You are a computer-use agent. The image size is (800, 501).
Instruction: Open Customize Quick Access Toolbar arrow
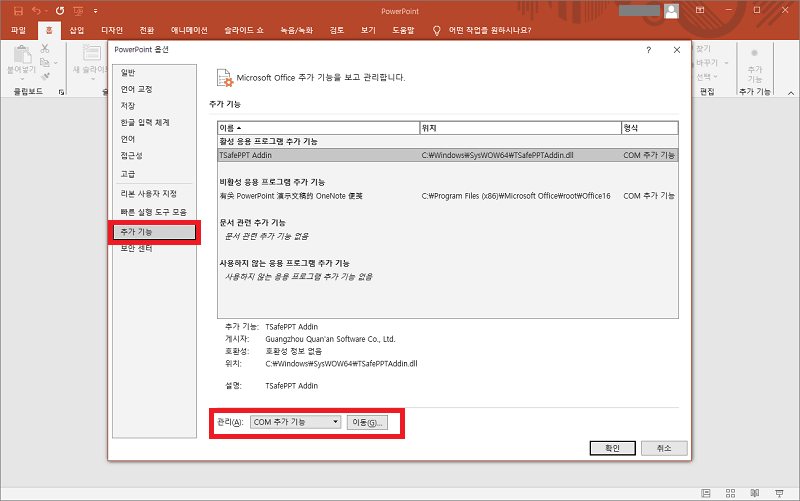pos(95,11)
